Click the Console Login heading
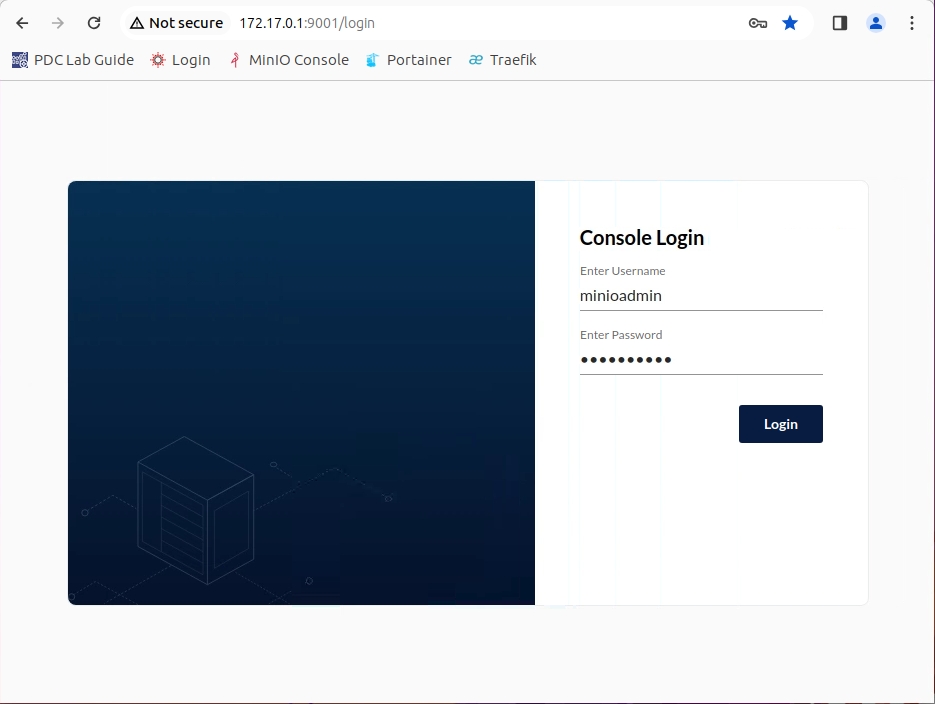 (x=642, y=238)
